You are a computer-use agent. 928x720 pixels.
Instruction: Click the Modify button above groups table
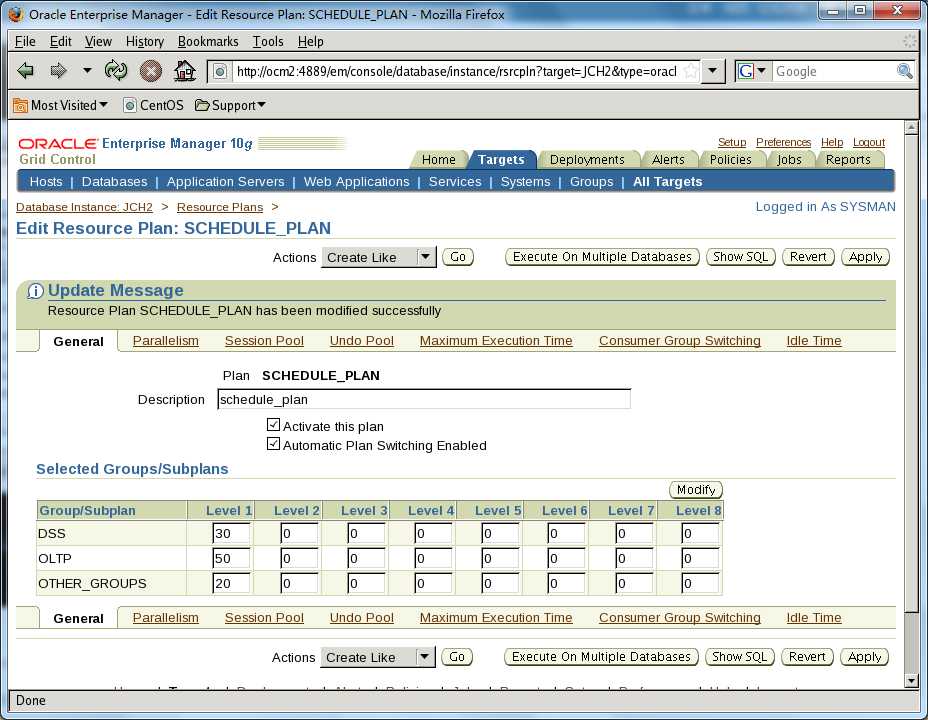pos(696,490)
